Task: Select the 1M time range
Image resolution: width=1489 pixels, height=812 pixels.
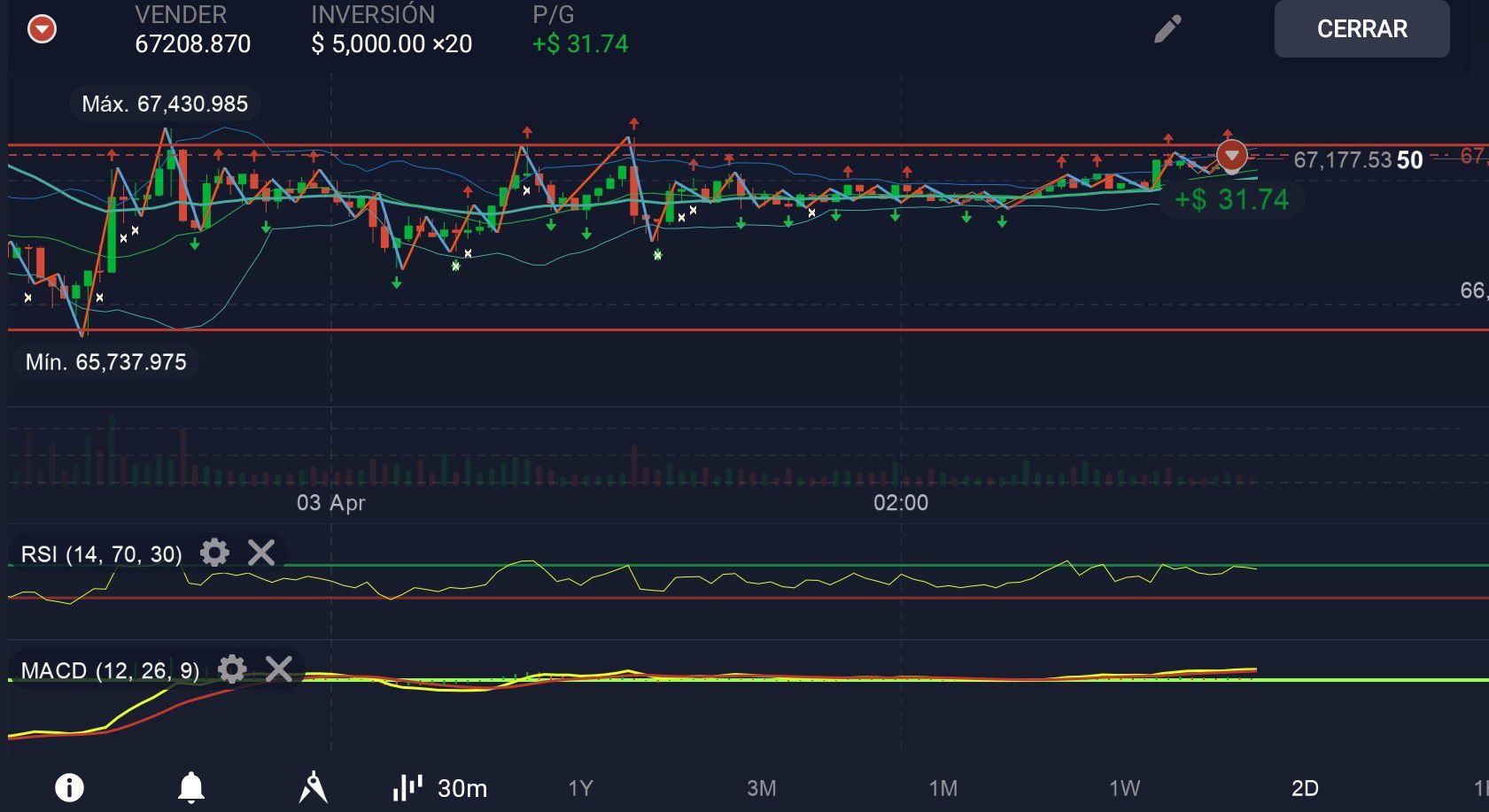Action: [x=942, y=788]
